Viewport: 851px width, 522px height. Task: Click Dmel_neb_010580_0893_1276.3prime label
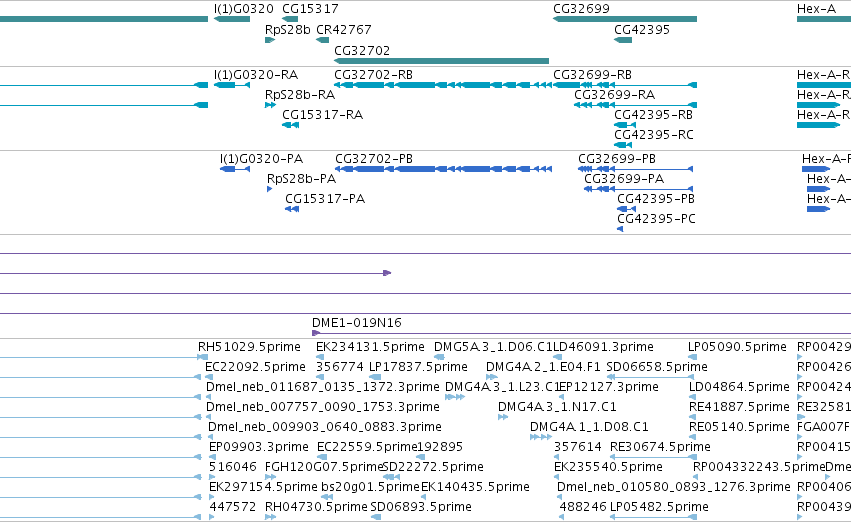(x=674, y=487)
